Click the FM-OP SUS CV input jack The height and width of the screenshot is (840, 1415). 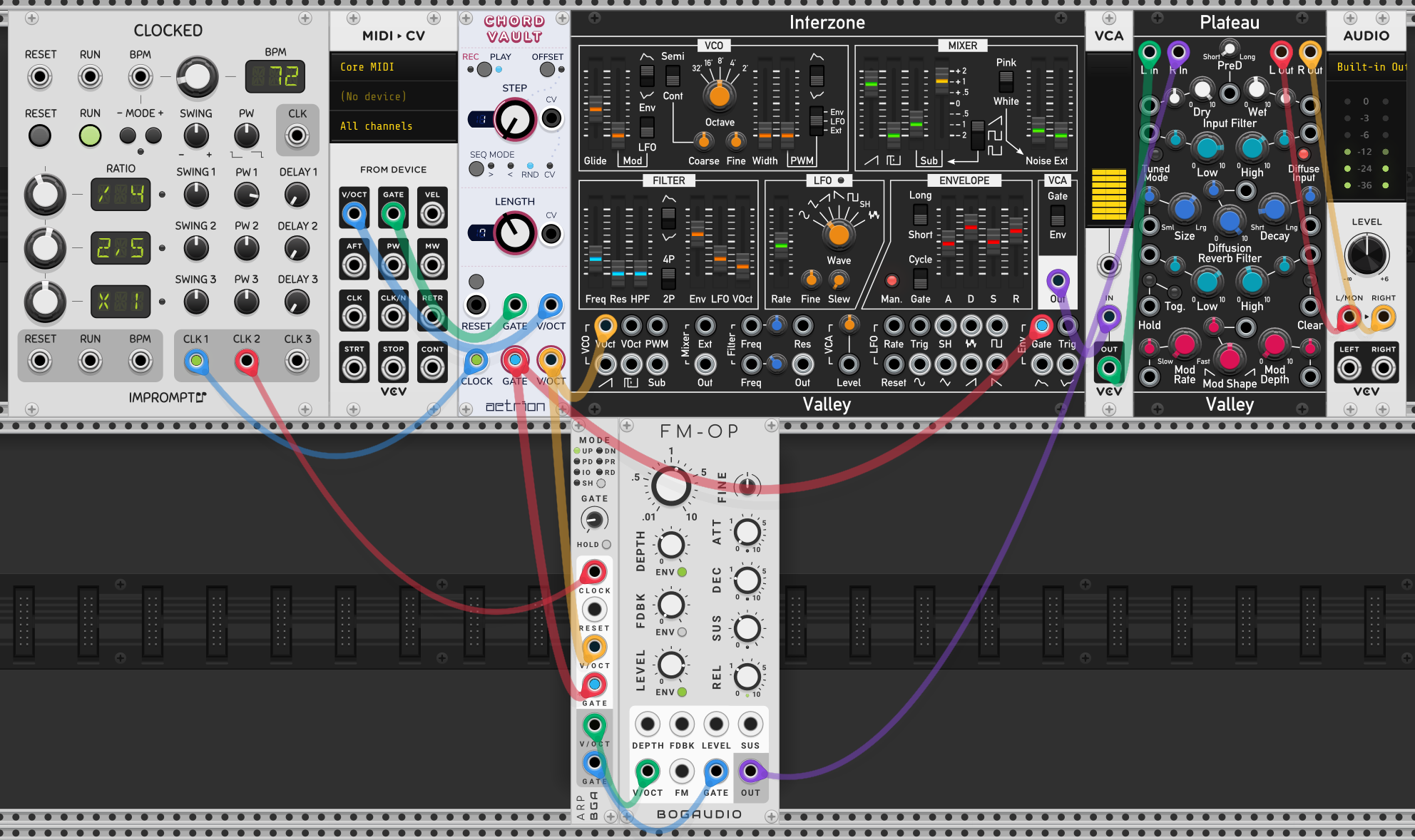[x=750, y=724]
